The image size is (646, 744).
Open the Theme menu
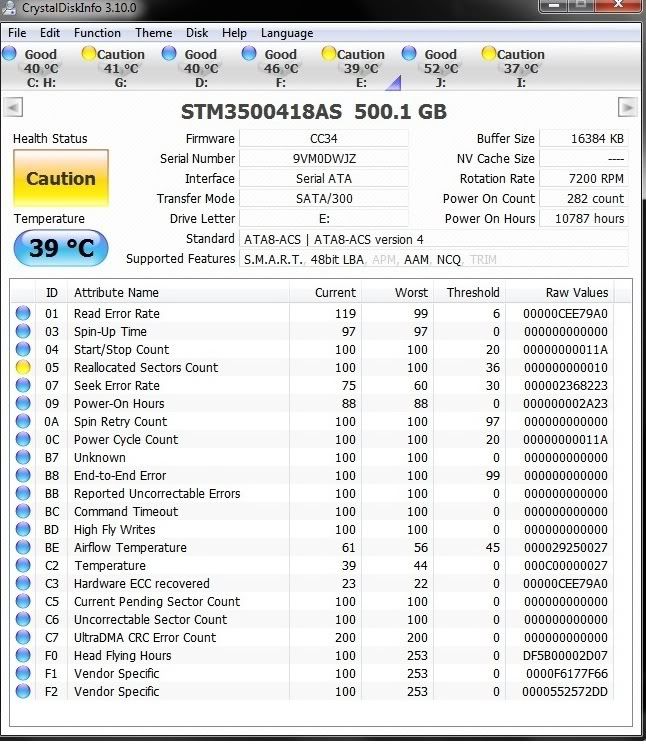(x=153, y=33)
